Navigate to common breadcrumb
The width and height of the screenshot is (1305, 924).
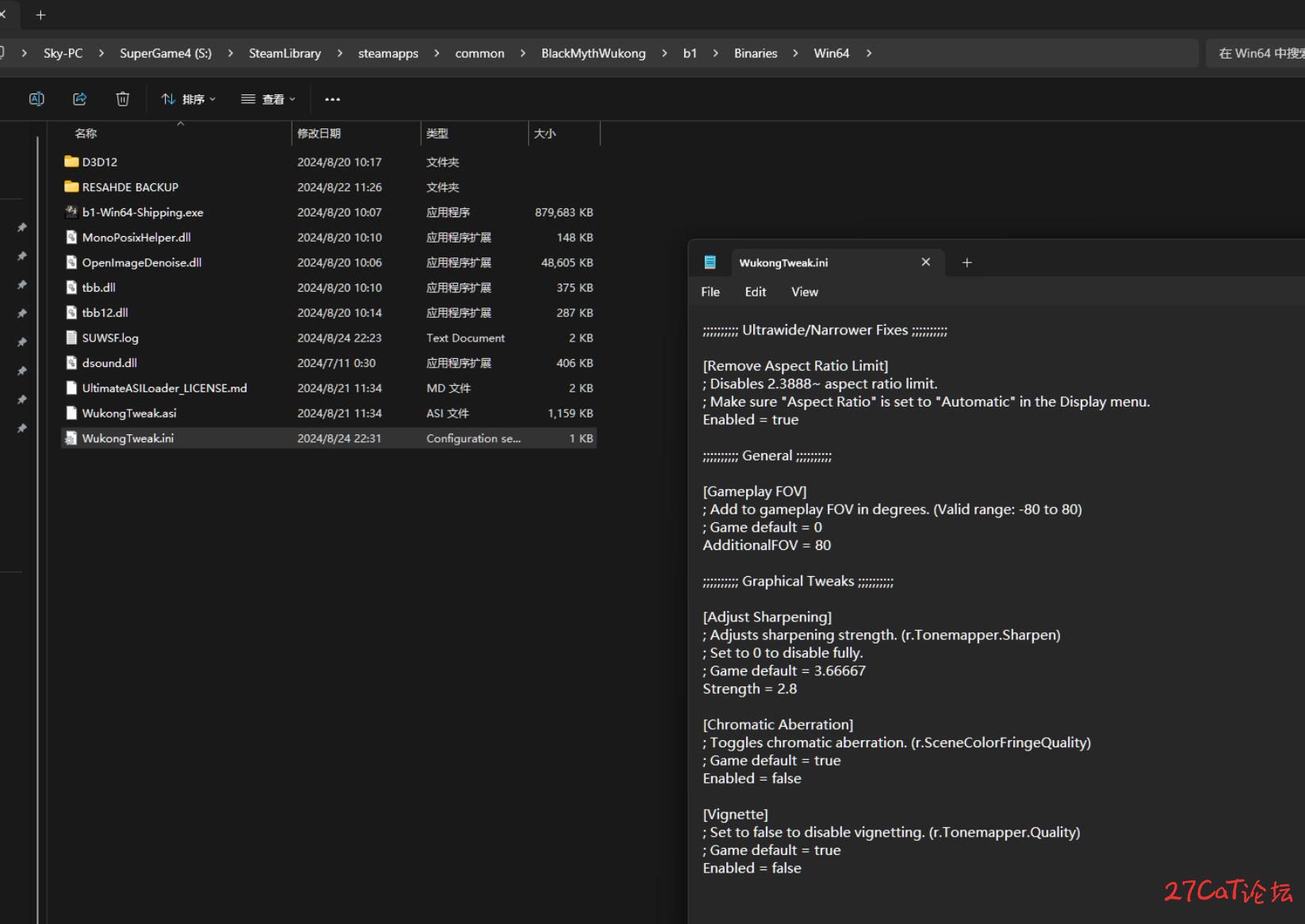click(x=480, y=53)
